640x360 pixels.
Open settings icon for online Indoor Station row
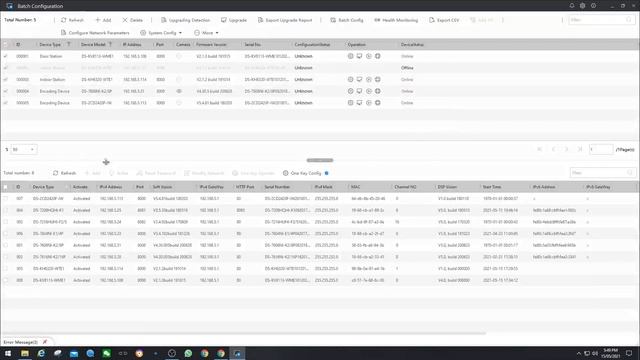click(350, 80)
